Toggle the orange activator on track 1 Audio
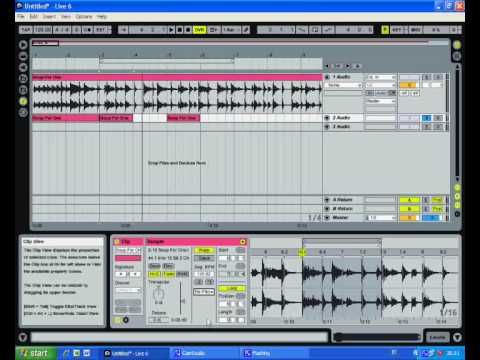The width and height of the screenshot is (480, 360). point(409,85)
